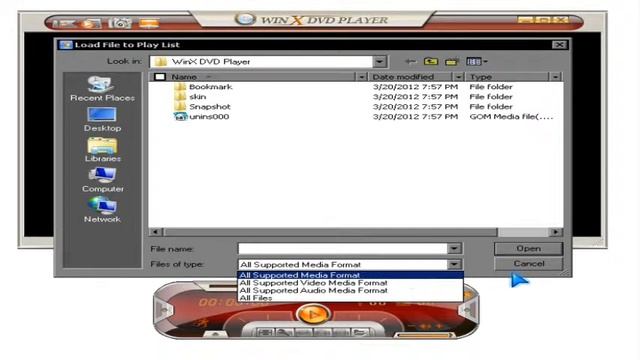Open Libraries in the places sidebar
The image size is (640, 360).
[102, 150]
